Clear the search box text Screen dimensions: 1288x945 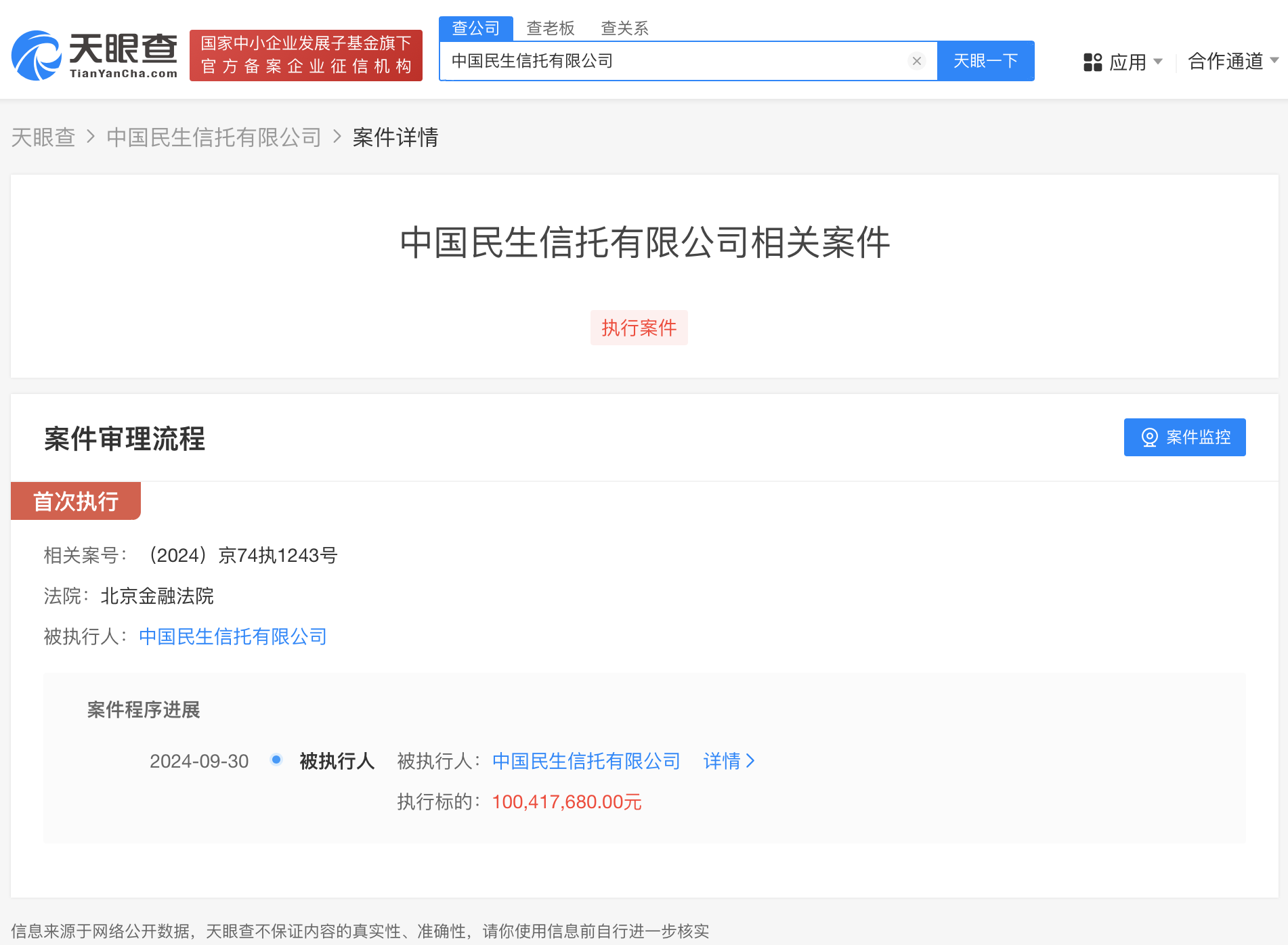coord(916,61)
